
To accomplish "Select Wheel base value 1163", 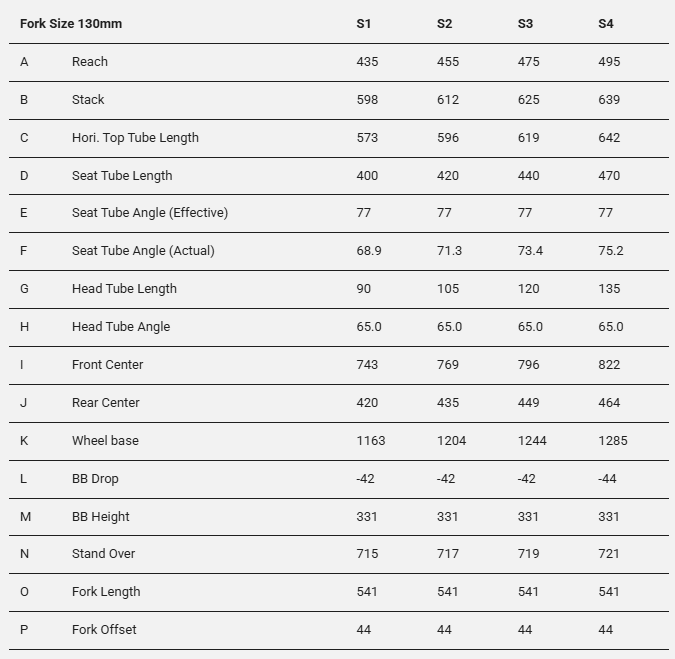I will tap(372, 441).
